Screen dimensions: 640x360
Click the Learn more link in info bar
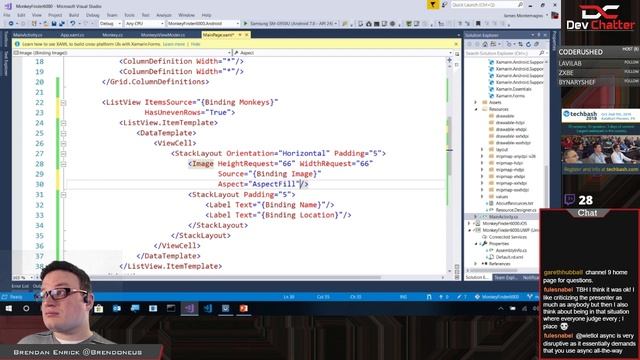tap(174, 44)
